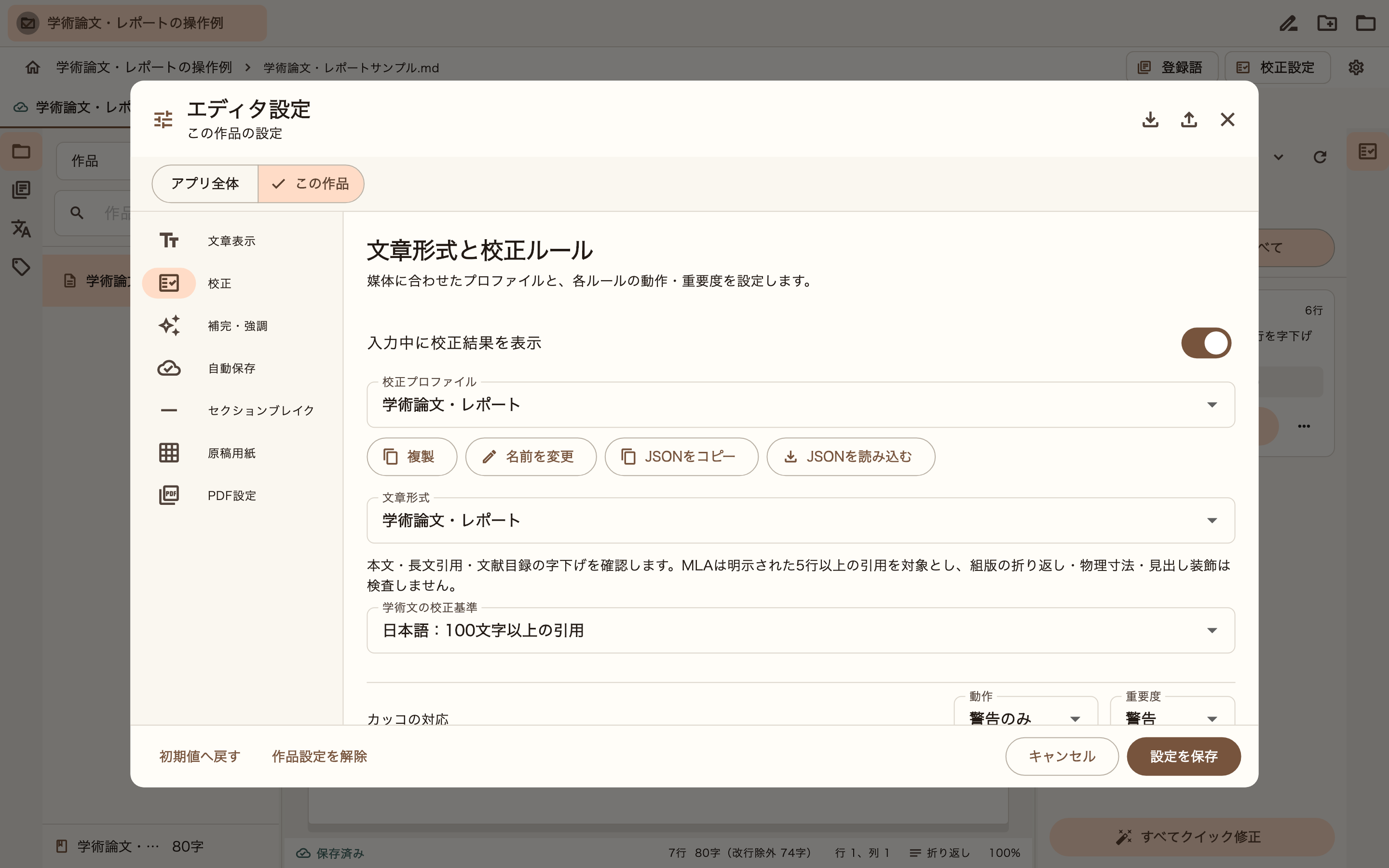
Task: Click the three-dot menu in the right panel
Action: (1304, 426)
